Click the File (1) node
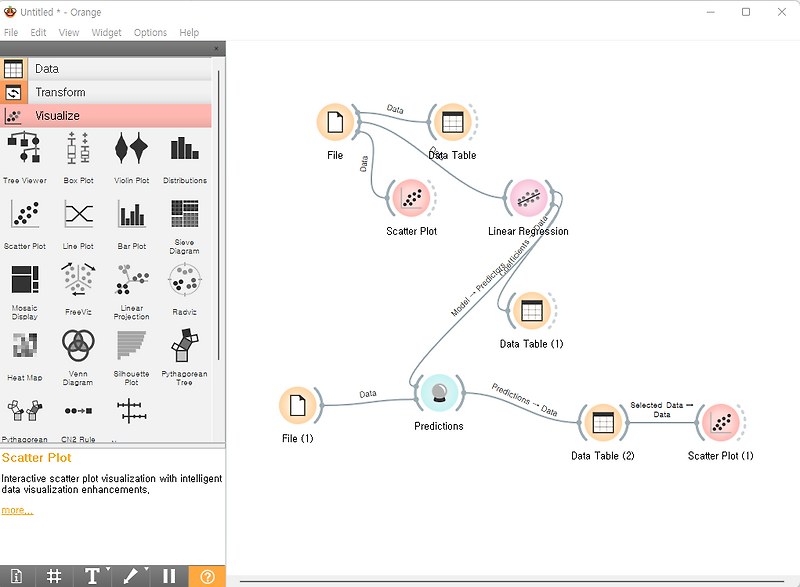The height and width of the screenshot is (587, 800). 297,405
